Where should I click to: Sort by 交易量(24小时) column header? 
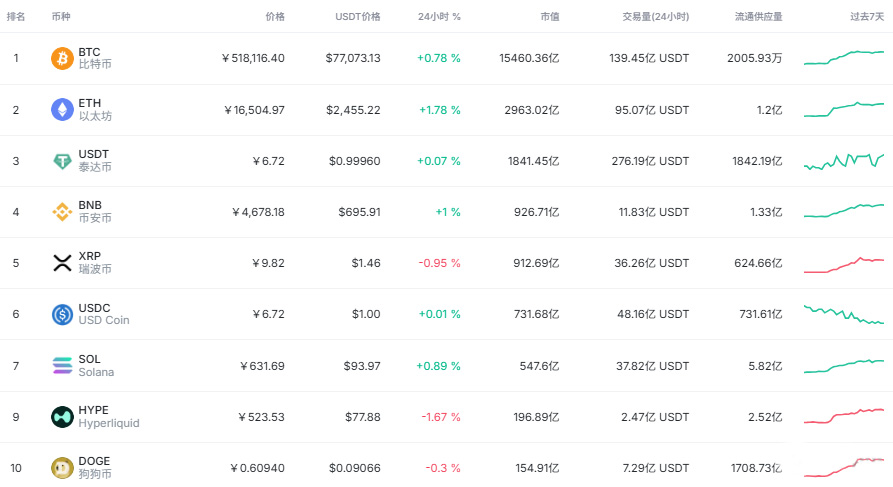[x=656, y=17]
